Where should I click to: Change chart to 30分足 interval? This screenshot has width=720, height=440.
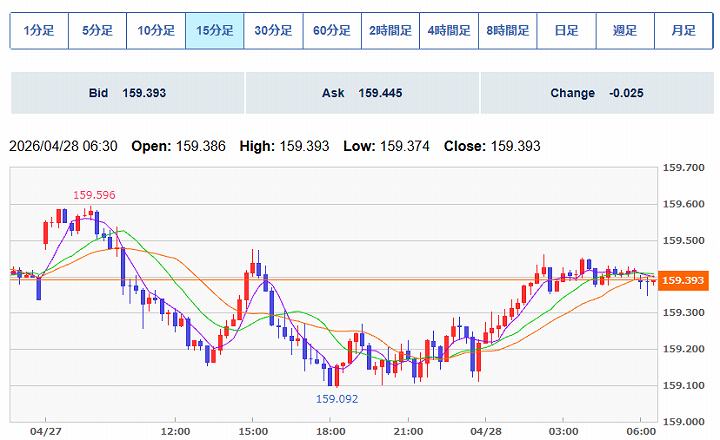[x=273, y=31]
